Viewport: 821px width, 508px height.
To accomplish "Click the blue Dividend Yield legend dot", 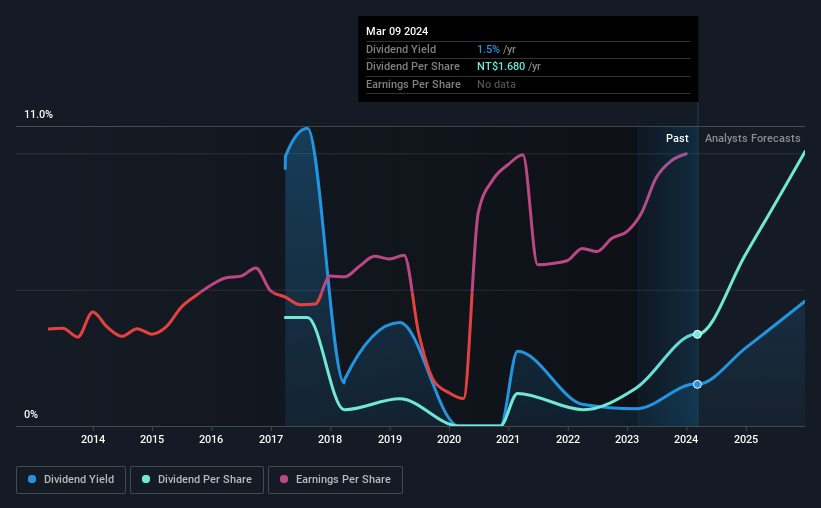I will point(32,479).
